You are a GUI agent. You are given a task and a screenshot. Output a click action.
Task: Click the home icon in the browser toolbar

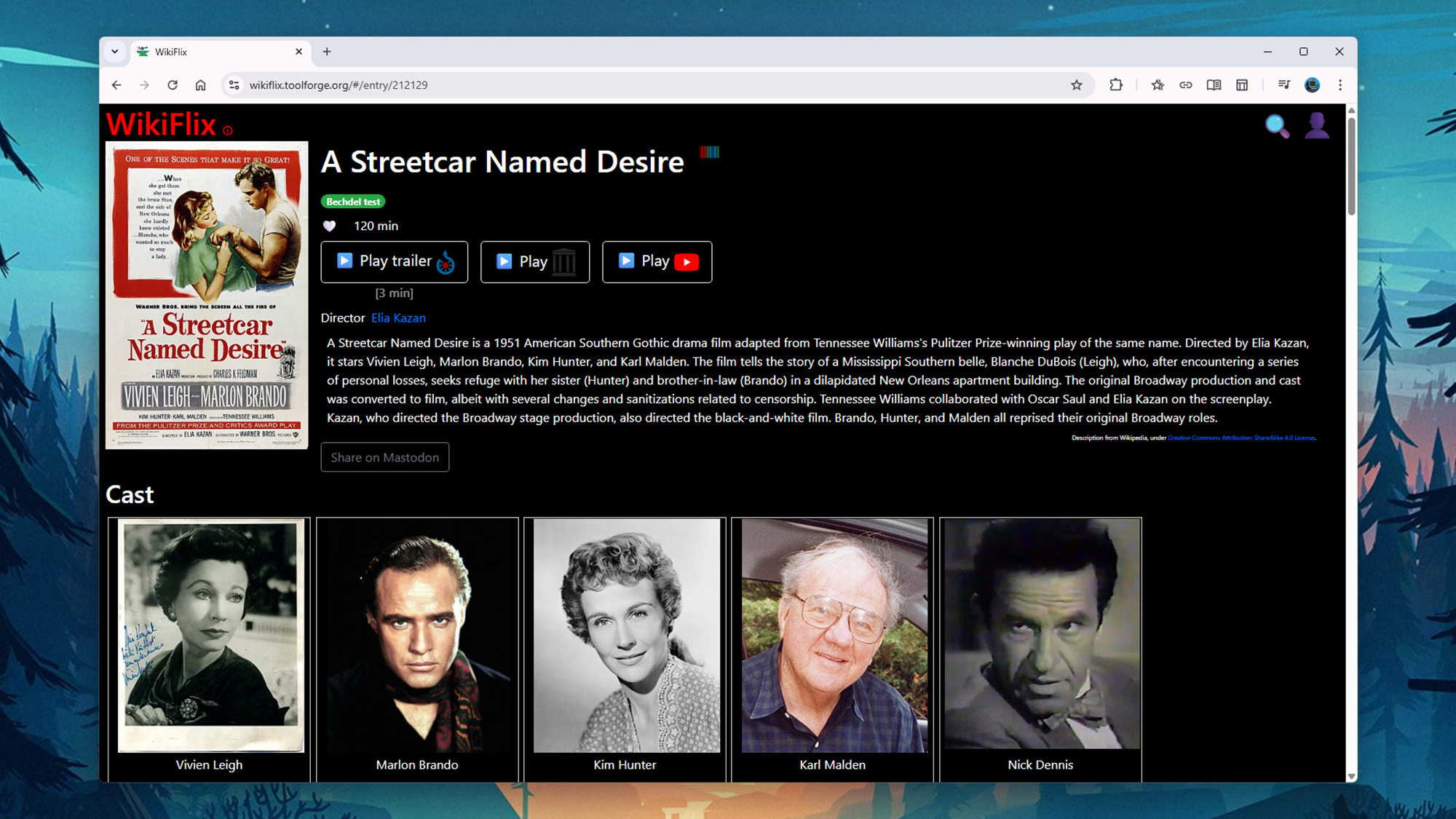point(201,84)
